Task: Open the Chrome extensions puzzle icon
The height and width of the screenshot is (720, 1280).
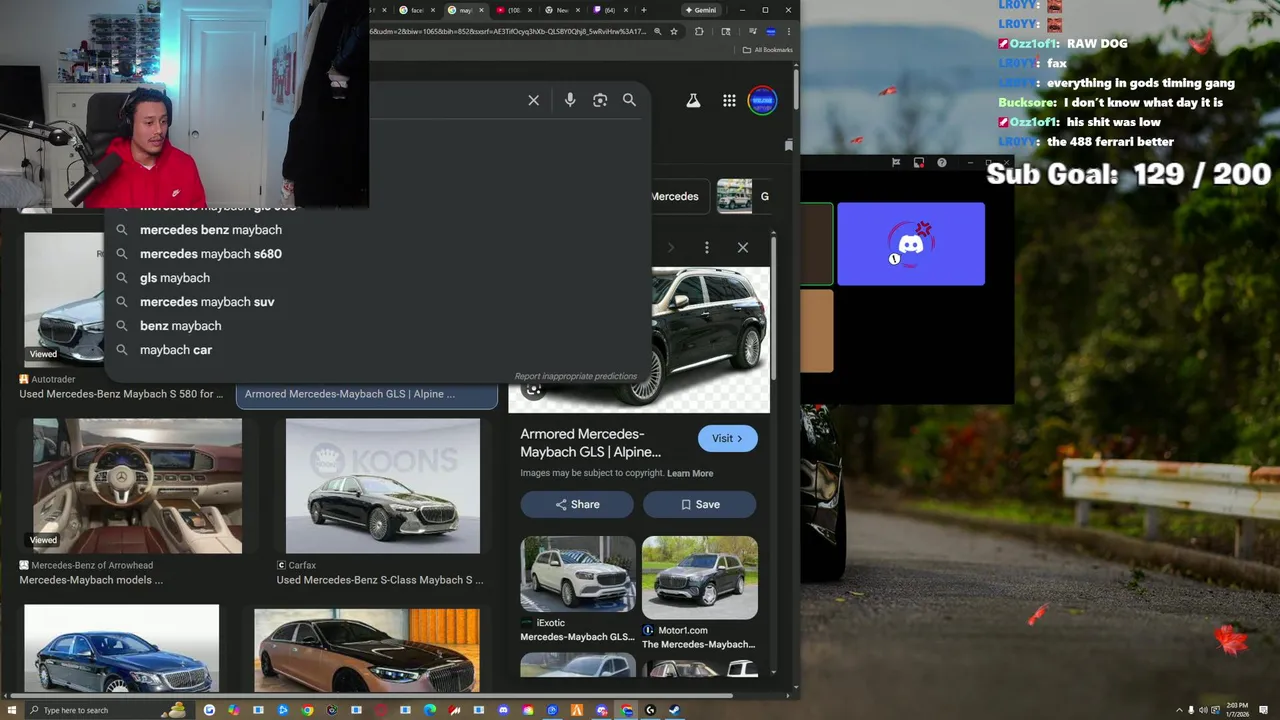Action: (699, 31)
